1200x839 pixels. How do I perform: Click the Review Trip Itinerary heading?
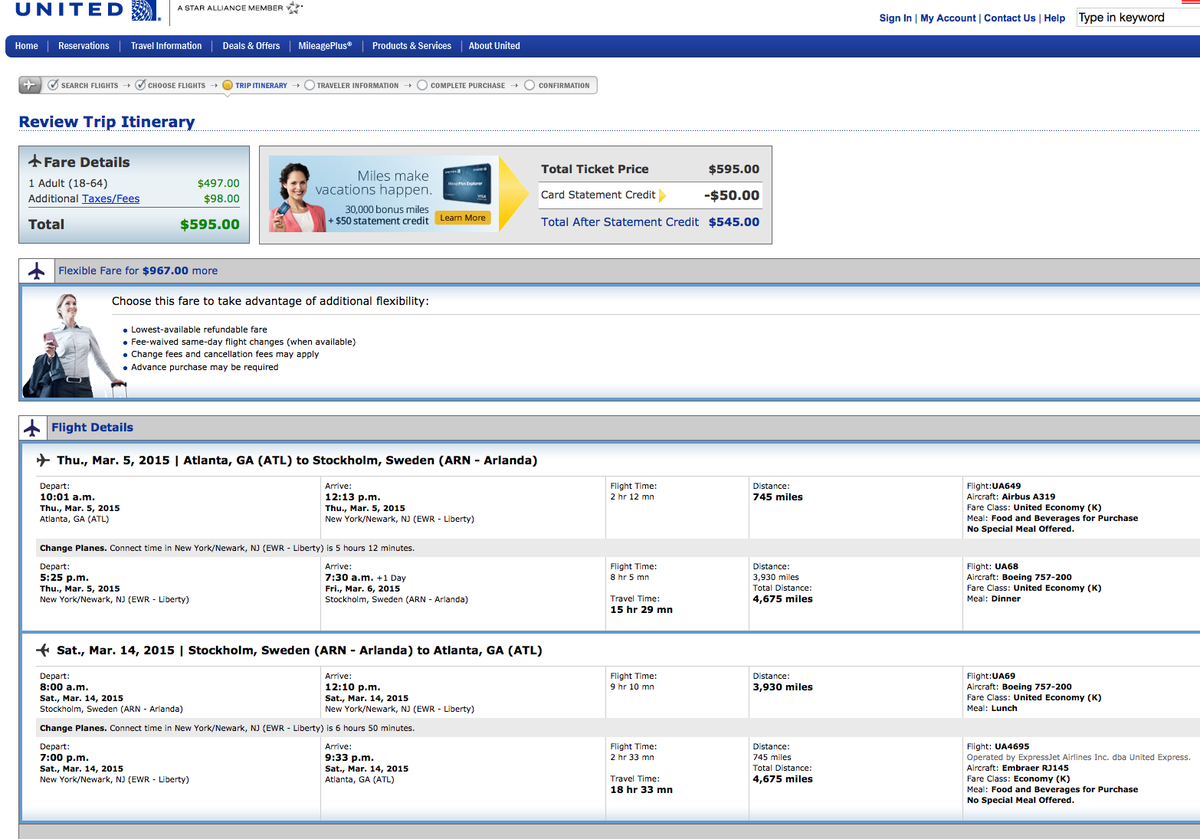tap(107, 122)
